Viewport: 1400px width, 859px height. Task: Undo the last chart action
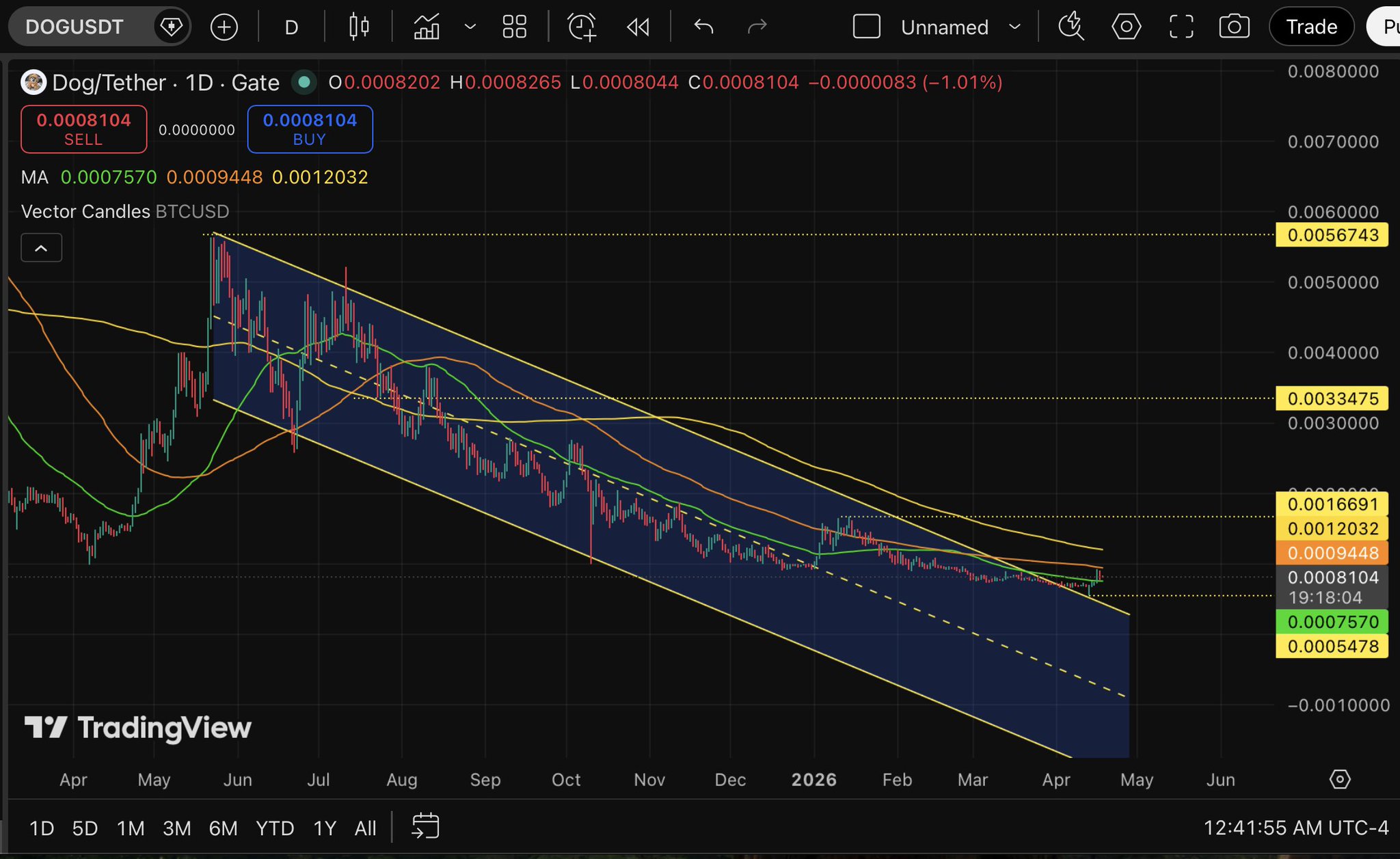click(703, 27)
